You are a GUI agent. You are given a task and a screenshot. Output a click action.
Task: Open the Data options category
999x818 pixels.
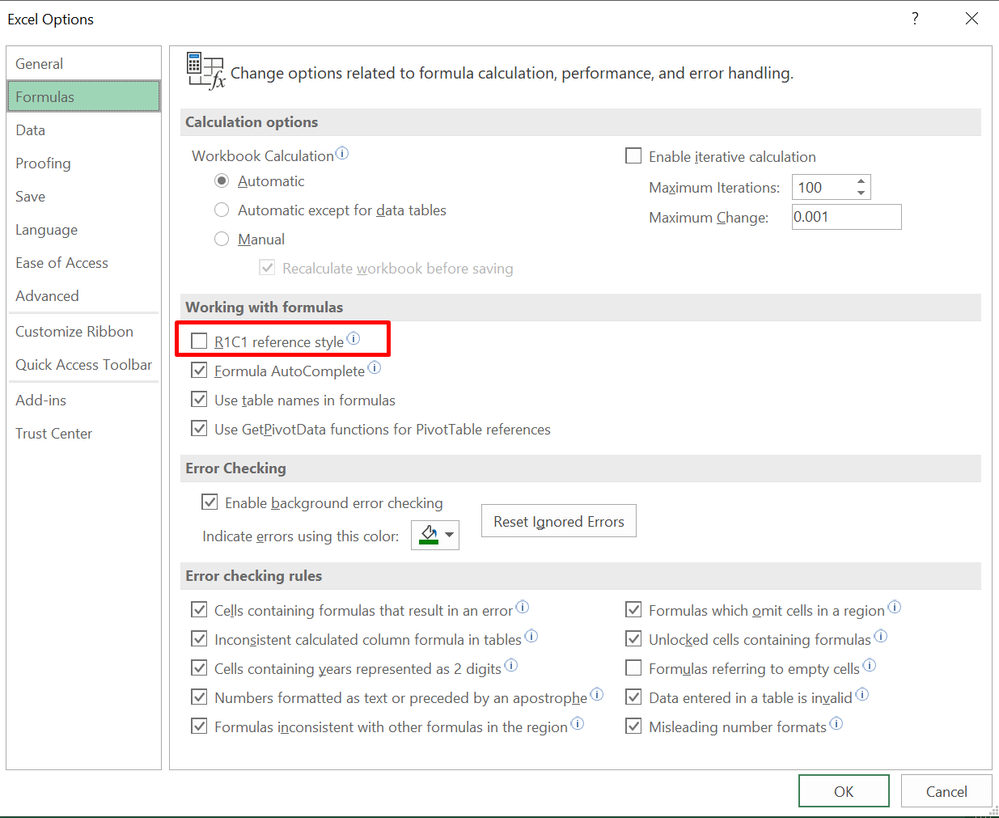pyautogui.click(x=83, y=130)
